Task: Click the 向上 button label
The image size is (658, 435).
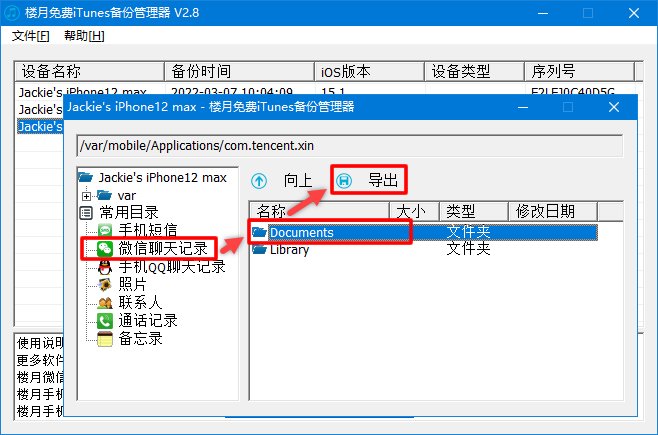Action: coord(298,181)
